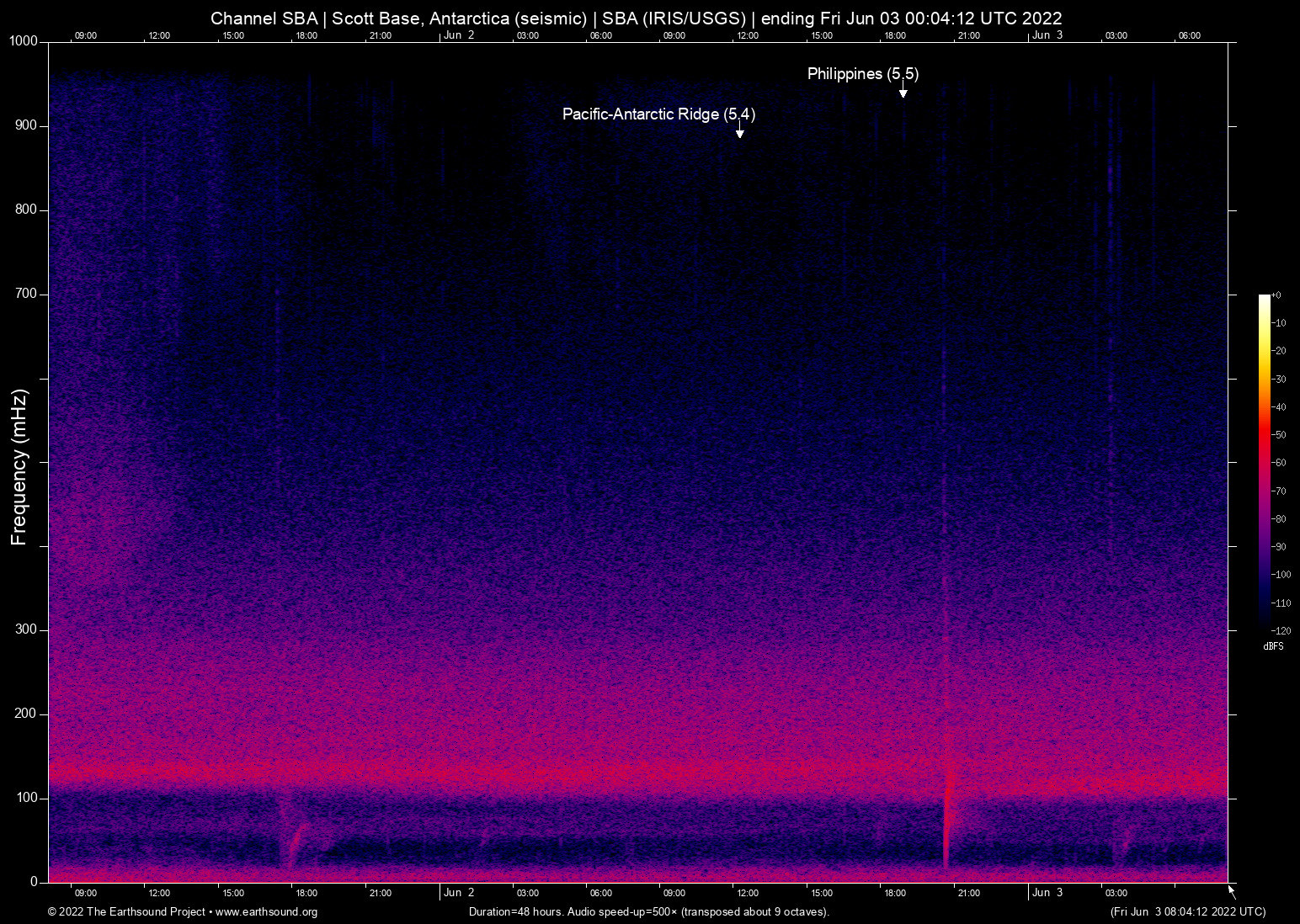The width and height of the screenshot is (1300, 924).
Task: Click the 21:00 timestamp on top axis
Action: 381,35
